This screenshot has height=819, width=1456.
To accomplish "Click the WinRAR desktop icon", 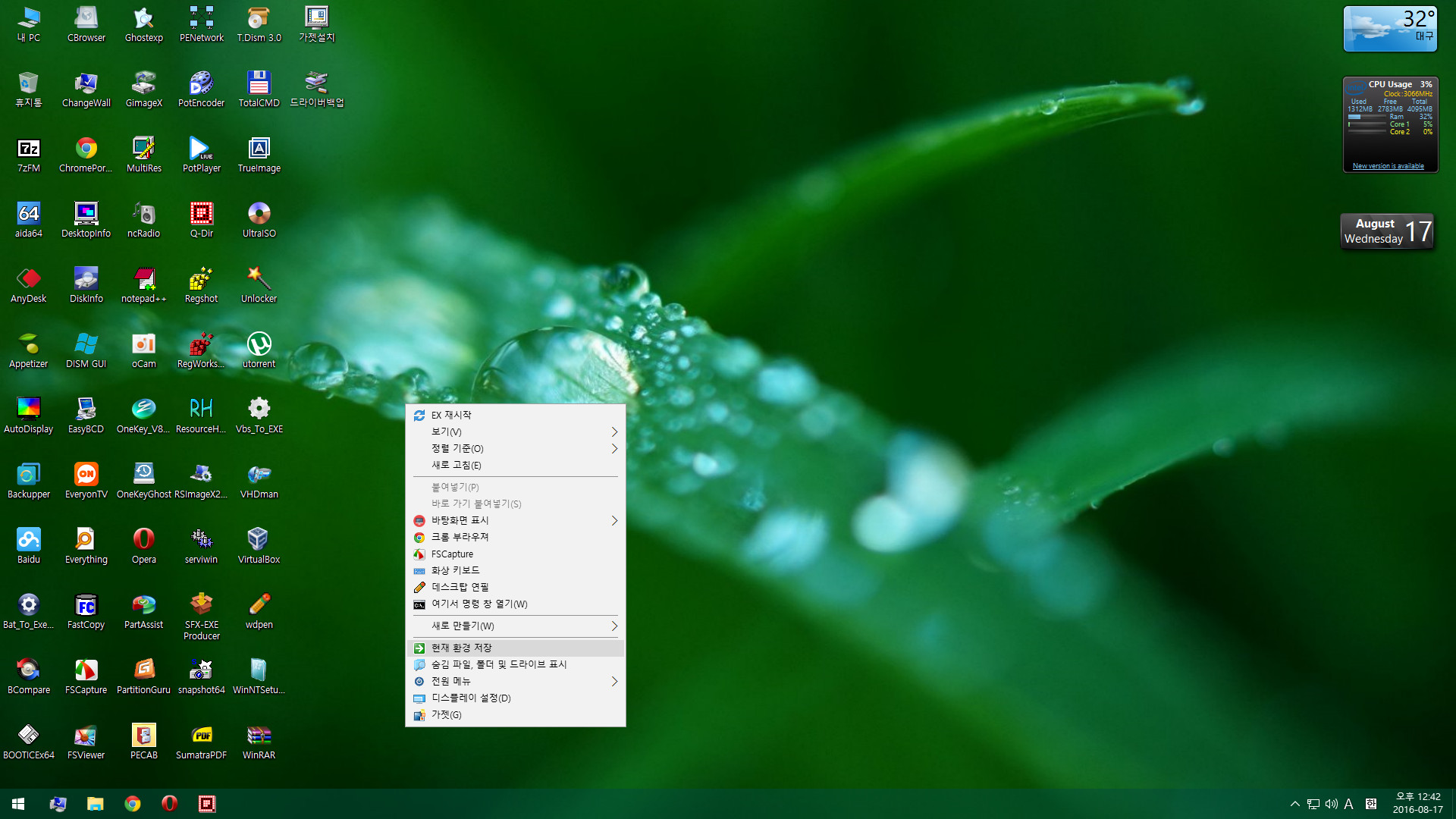I will click(259, 742).
